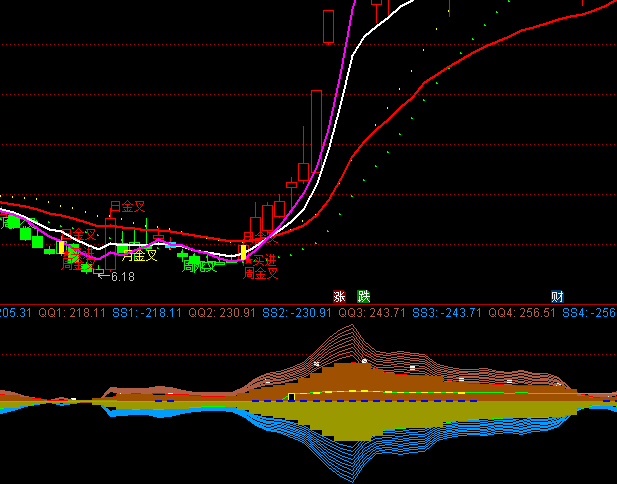Click the SS3: -243.71 indicator value
This screenshot has height=484, width=617.
447,313
